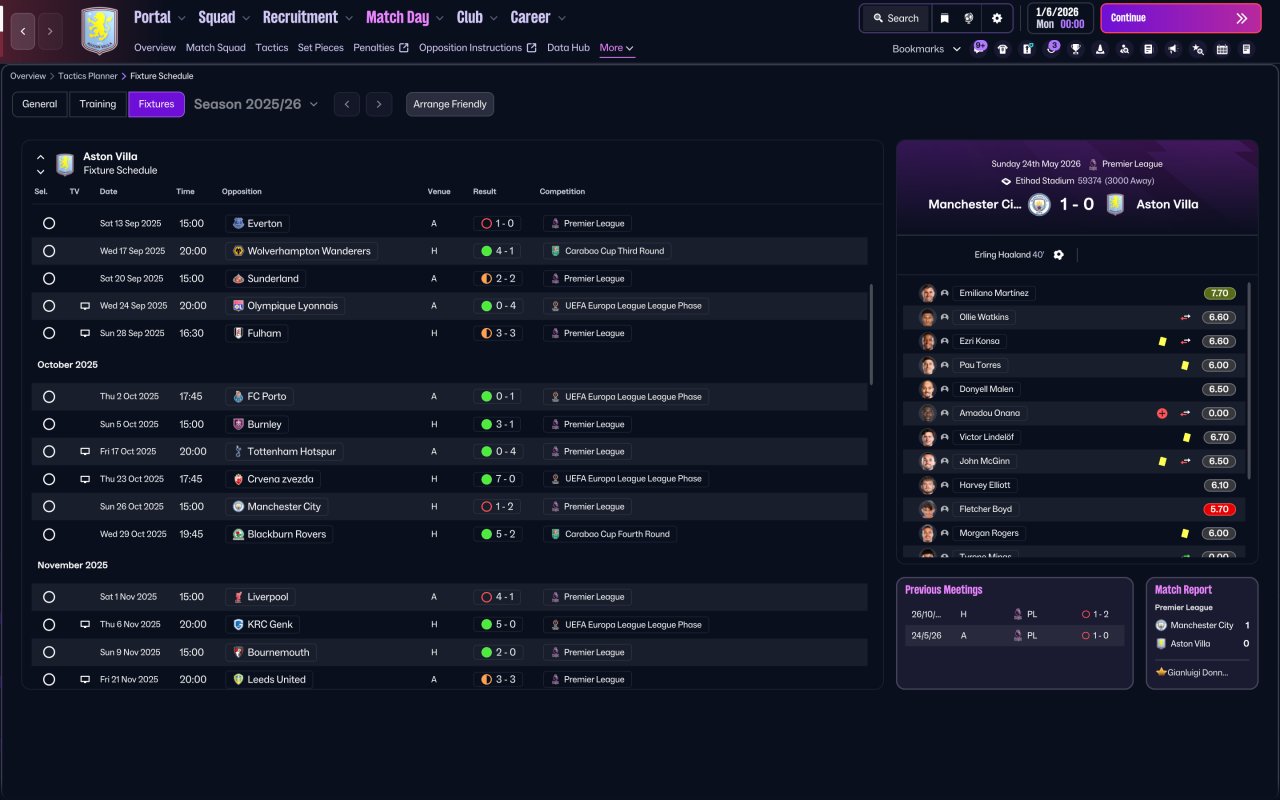Viewport: 1280px width, 800px height.
Task: Click the red injury icon on Amadou Onana
Action: [x=1162, y=413]
